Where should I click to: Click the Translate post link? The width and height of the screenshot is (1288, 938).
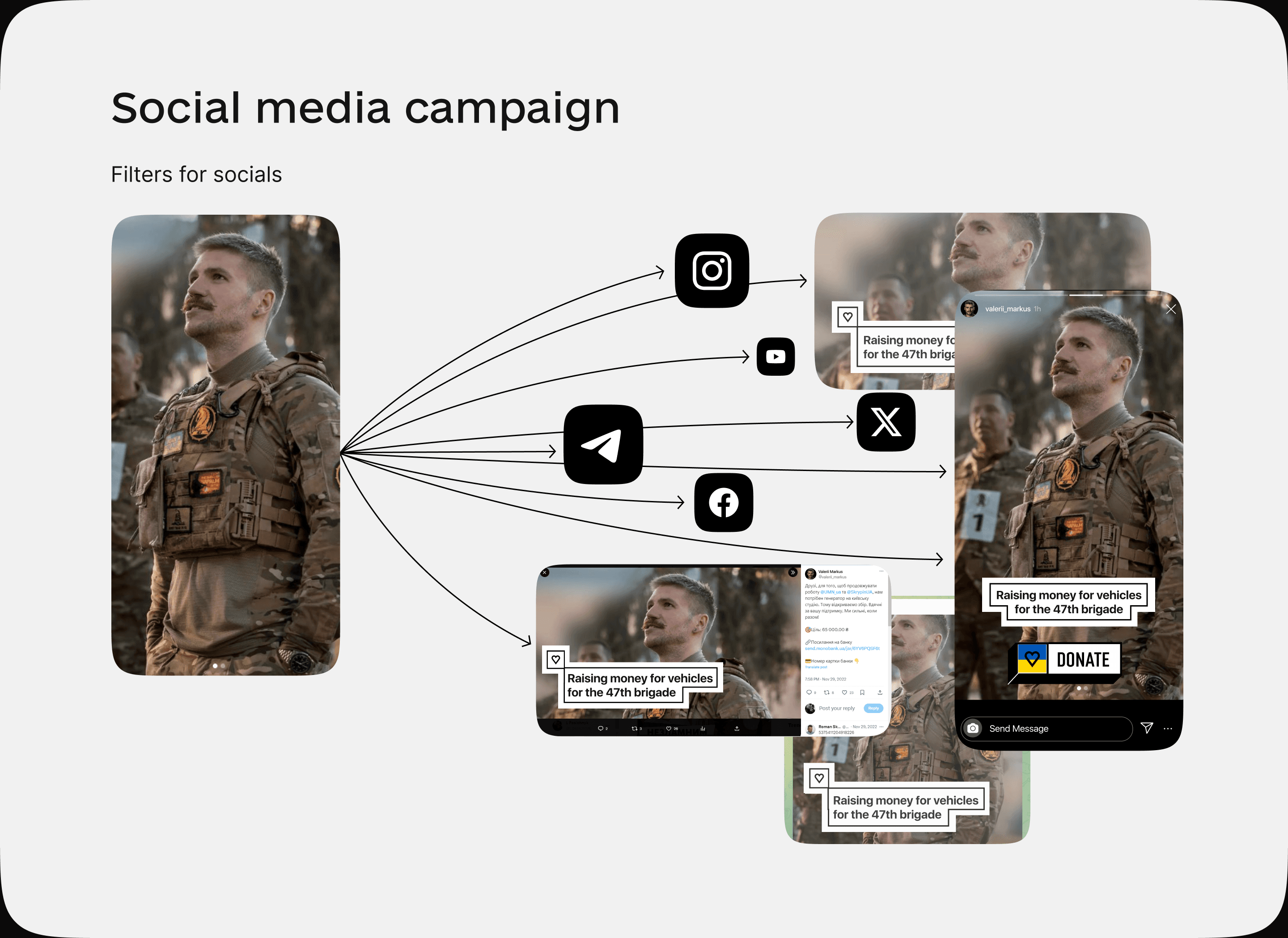(815, 667)
